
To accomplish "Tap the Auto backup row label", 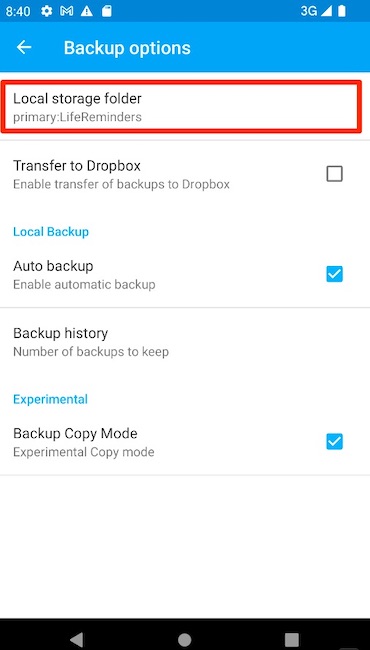I will [x=53, y=266].
